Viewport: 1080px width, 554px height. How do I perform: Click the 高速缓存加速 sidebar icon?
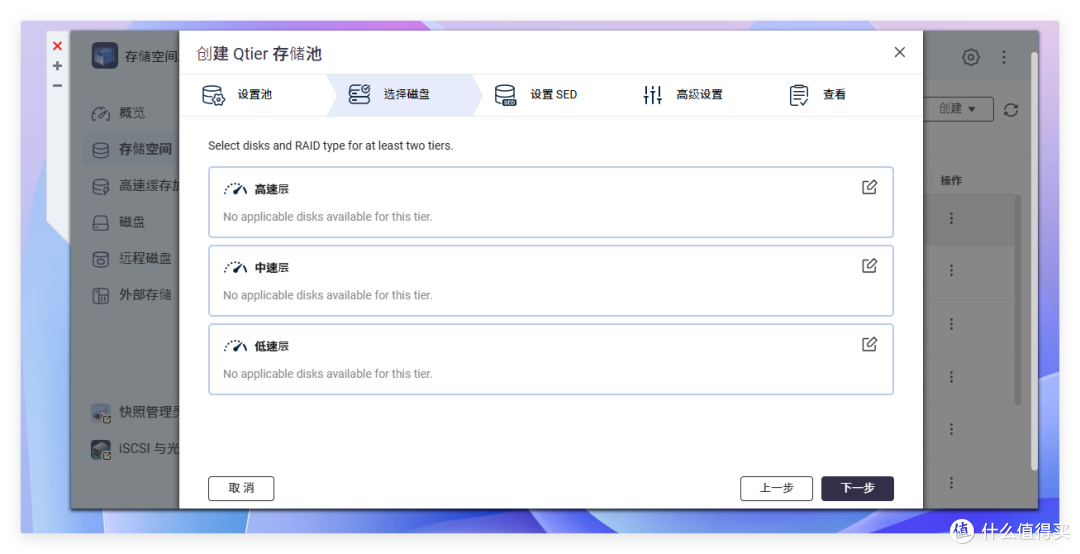point(101,186)
